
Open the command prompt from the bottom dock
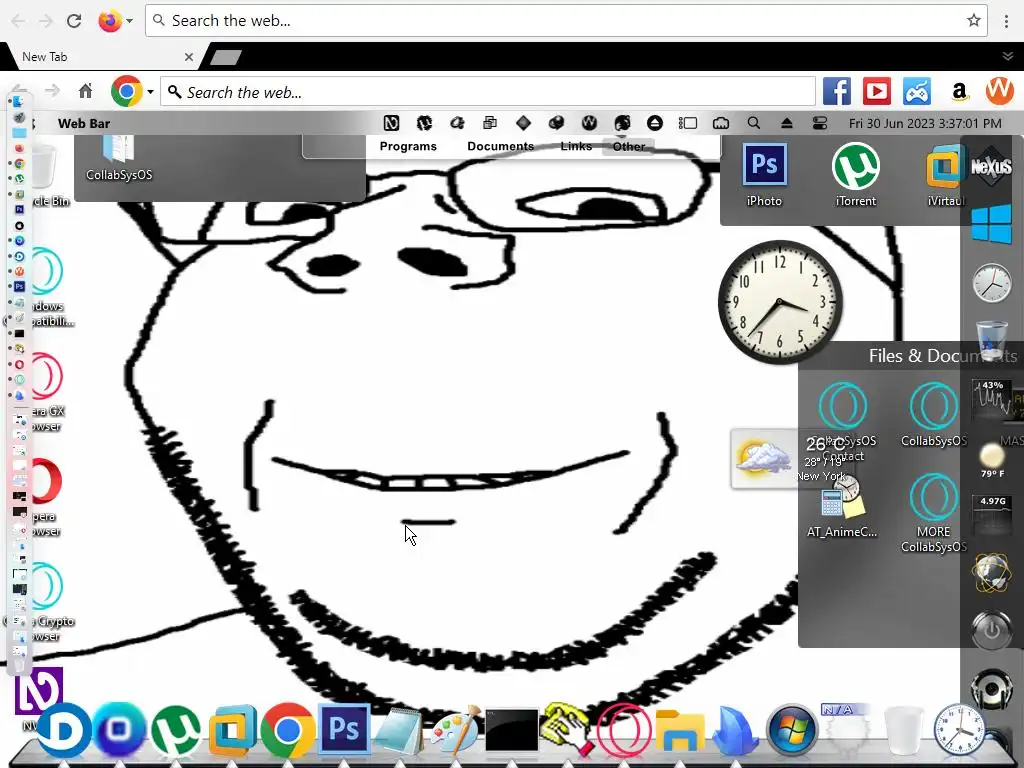click(511, 730)
